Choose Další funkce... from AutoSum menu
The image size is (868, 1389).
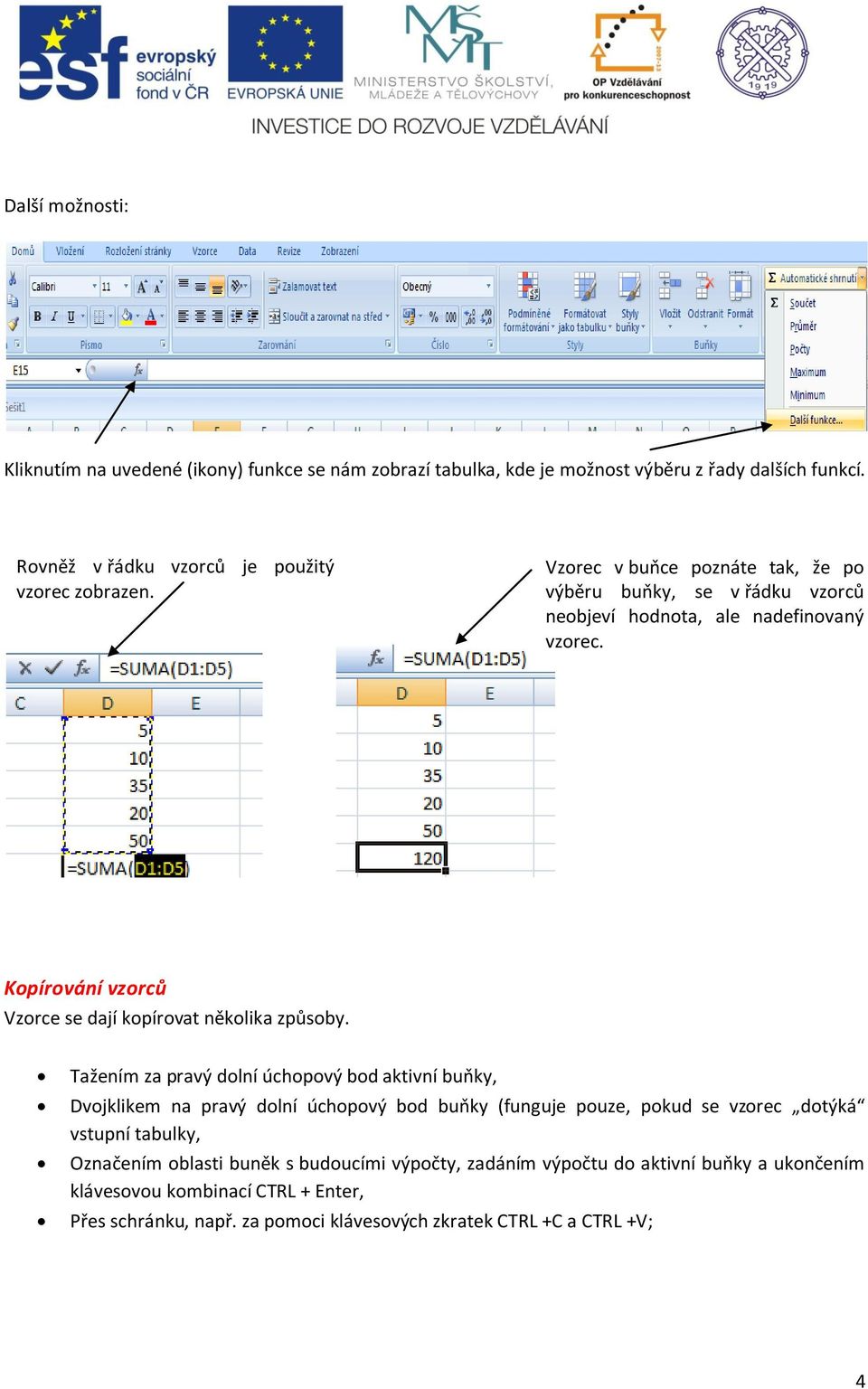[x=816, y=420]
